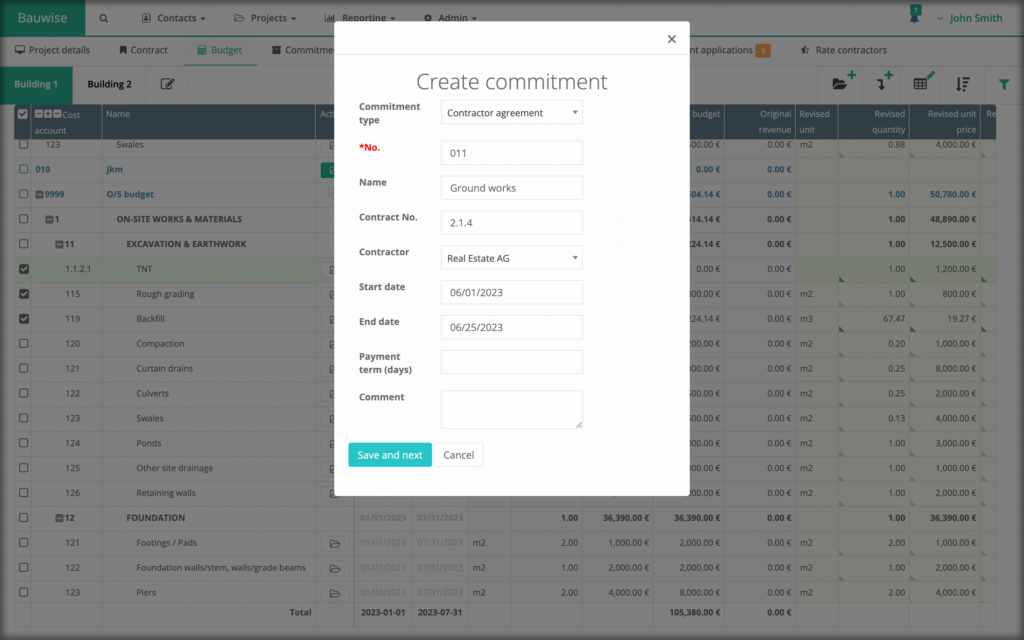Click the green filter funnel icon
This screenshot has width=1024, height=640.
pyautogui.click(x=1004, y=84)
